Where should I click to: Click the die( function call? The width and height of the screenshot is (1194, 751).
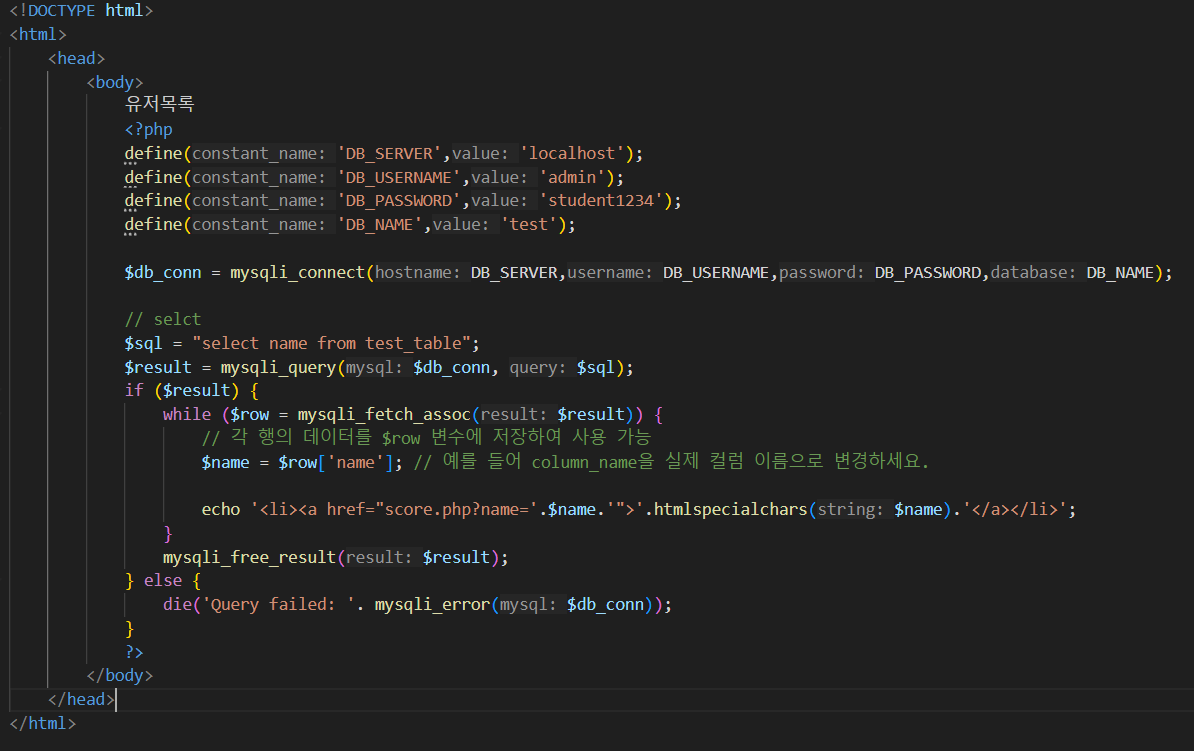coord(182,605)
